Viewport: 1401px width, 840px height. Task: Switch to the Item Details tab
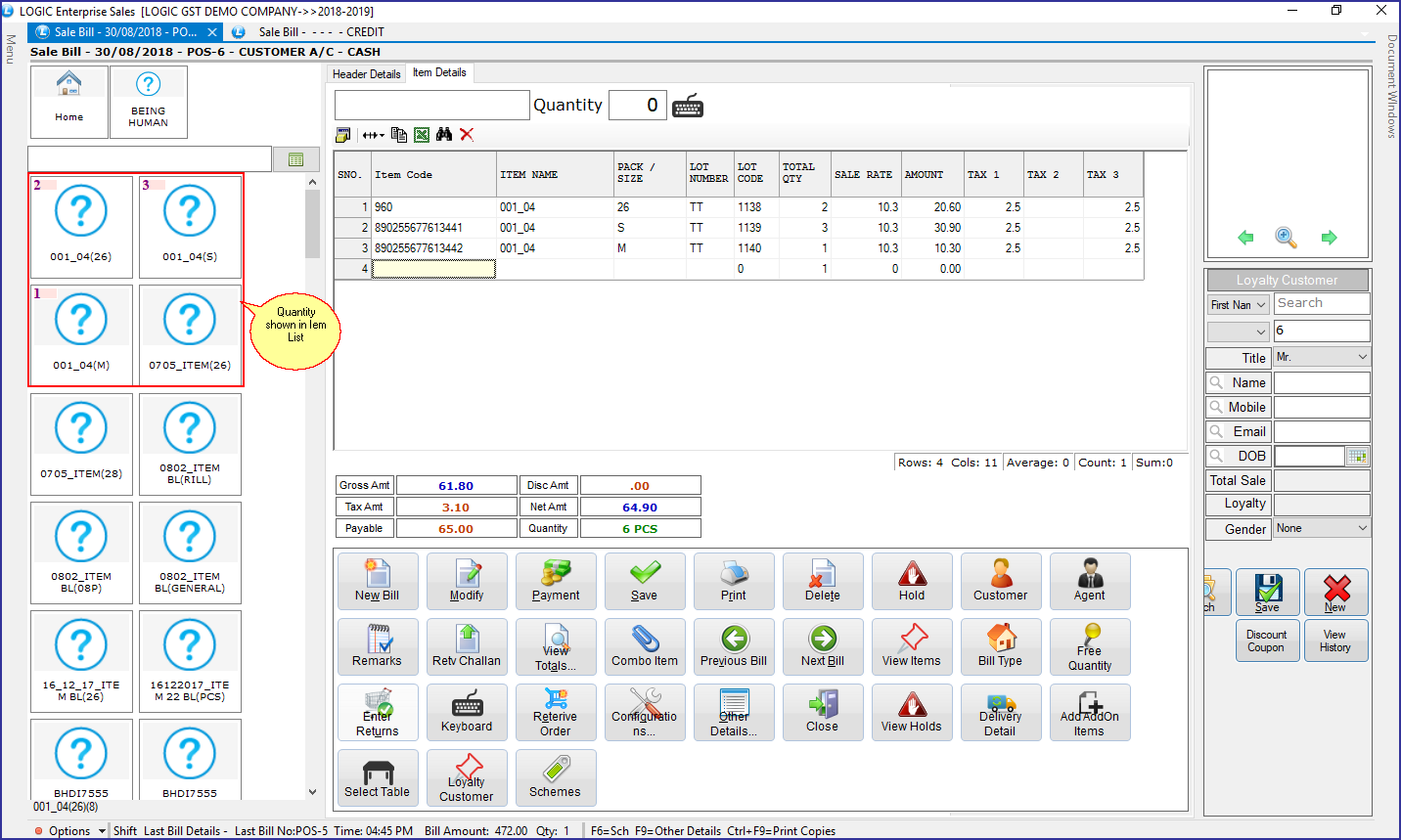pos(439,73)
